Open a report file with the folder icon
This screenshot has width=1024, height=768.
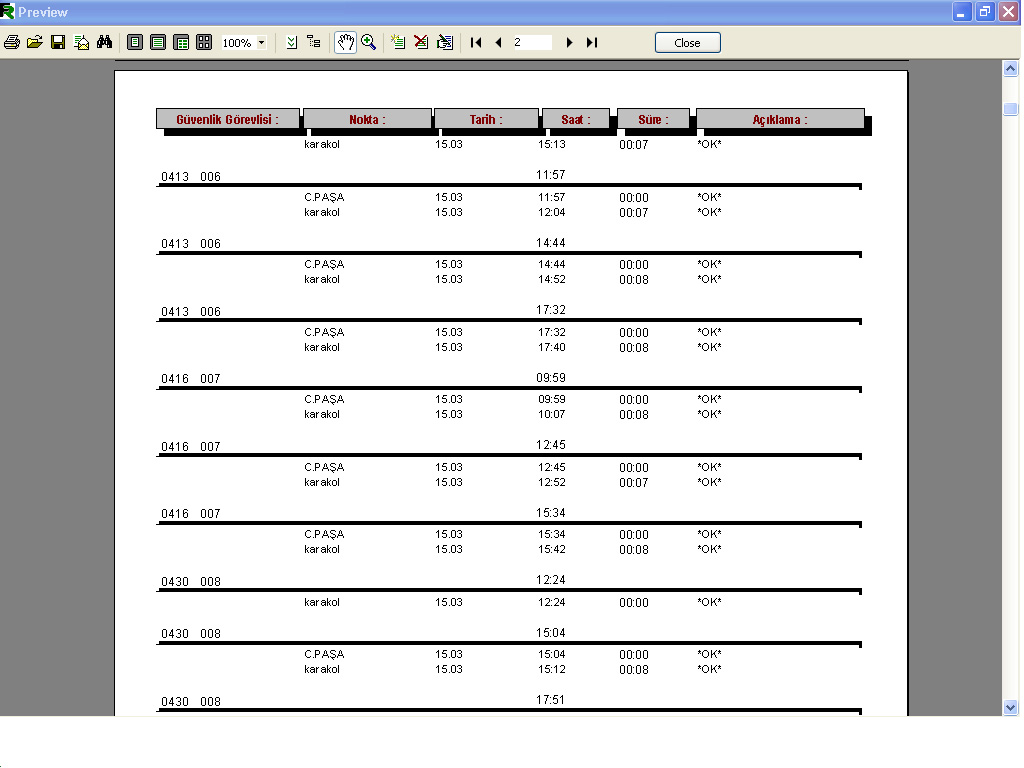point(35,42)
